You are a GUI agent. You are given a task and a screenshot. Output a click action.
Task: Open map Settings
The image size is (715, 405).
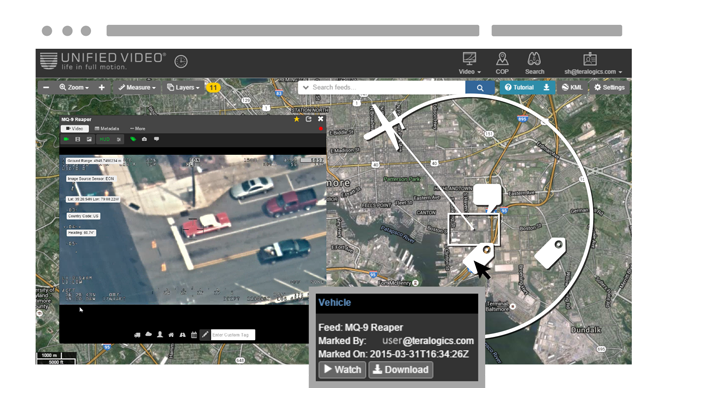pos(609,87)
